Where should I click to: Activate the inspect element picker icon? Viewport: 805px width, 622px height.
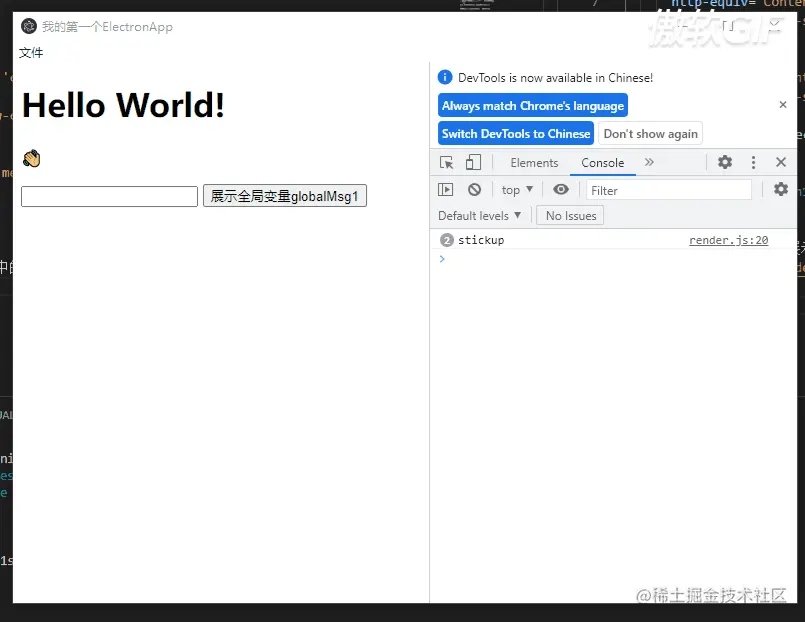coord(446,163)
